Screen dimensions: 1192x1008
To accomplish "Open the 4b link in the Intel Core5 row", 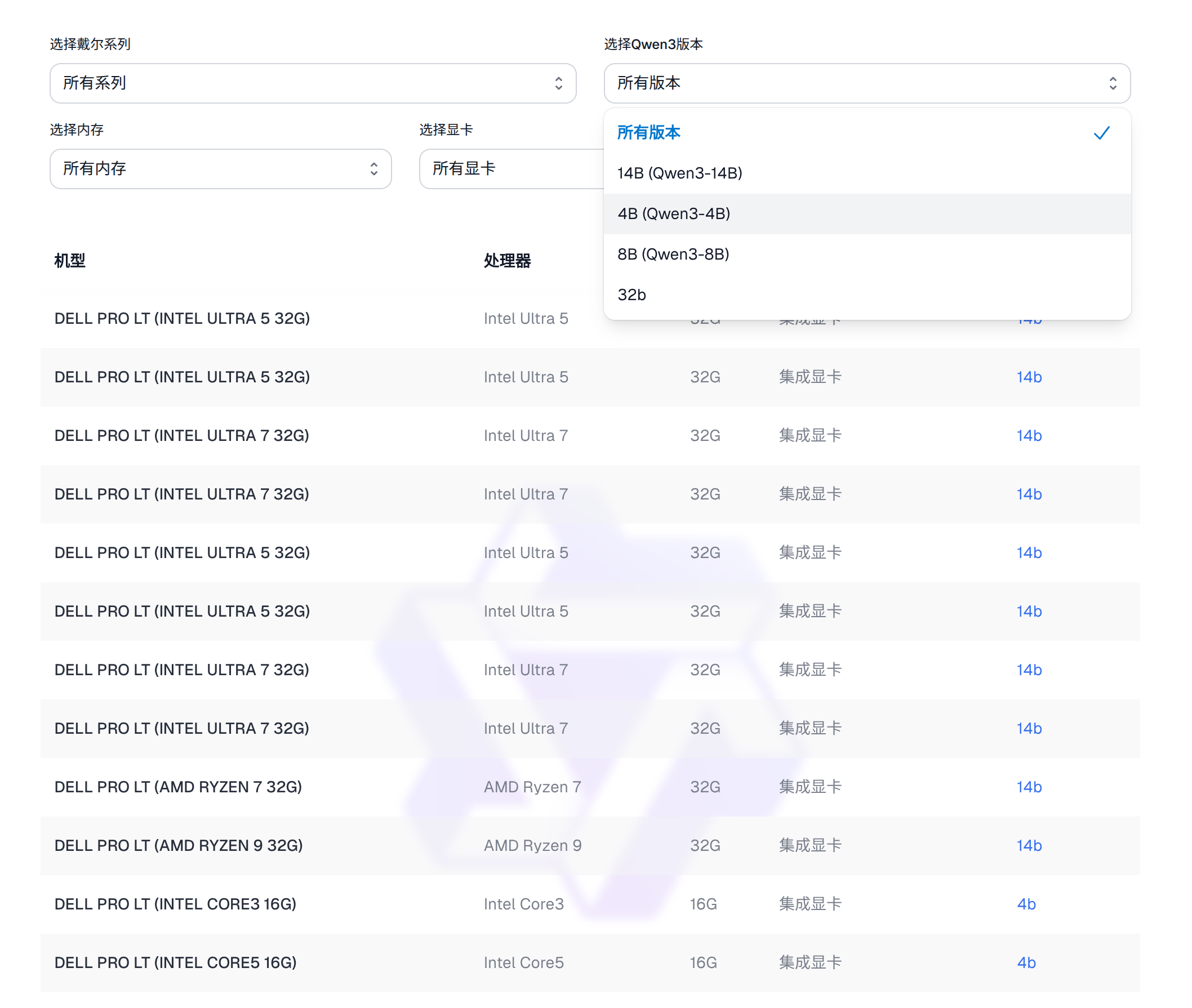I will (1026, 963).
